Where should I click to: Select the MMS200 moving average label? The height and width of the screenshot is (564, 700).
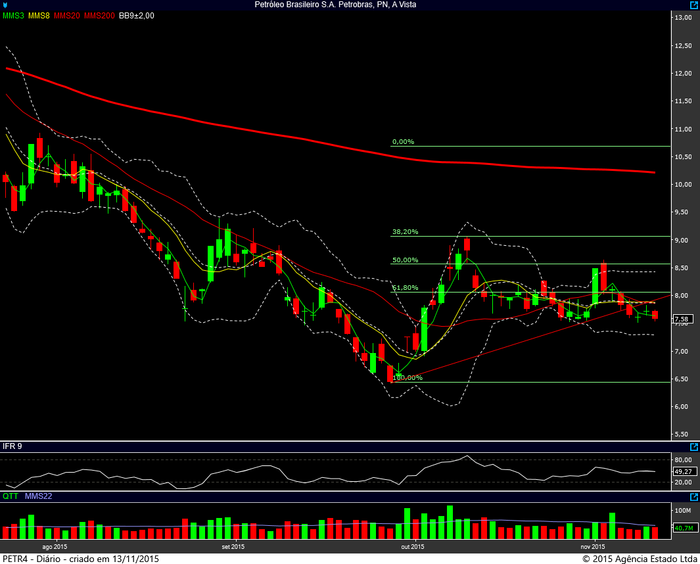pyautogui.click(x=99, y=16)
